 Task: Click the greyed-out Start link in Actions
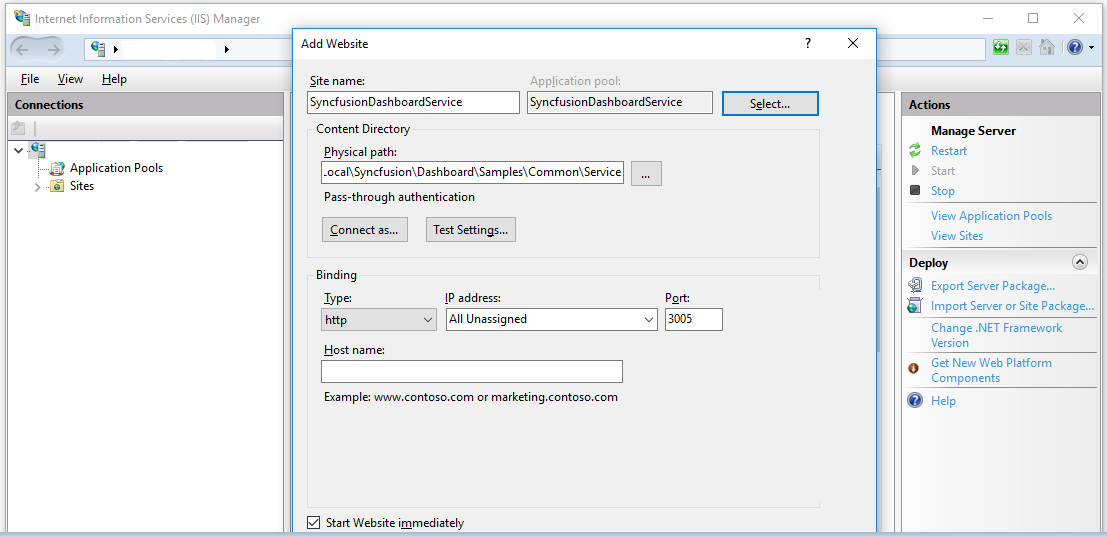(943, 171)
